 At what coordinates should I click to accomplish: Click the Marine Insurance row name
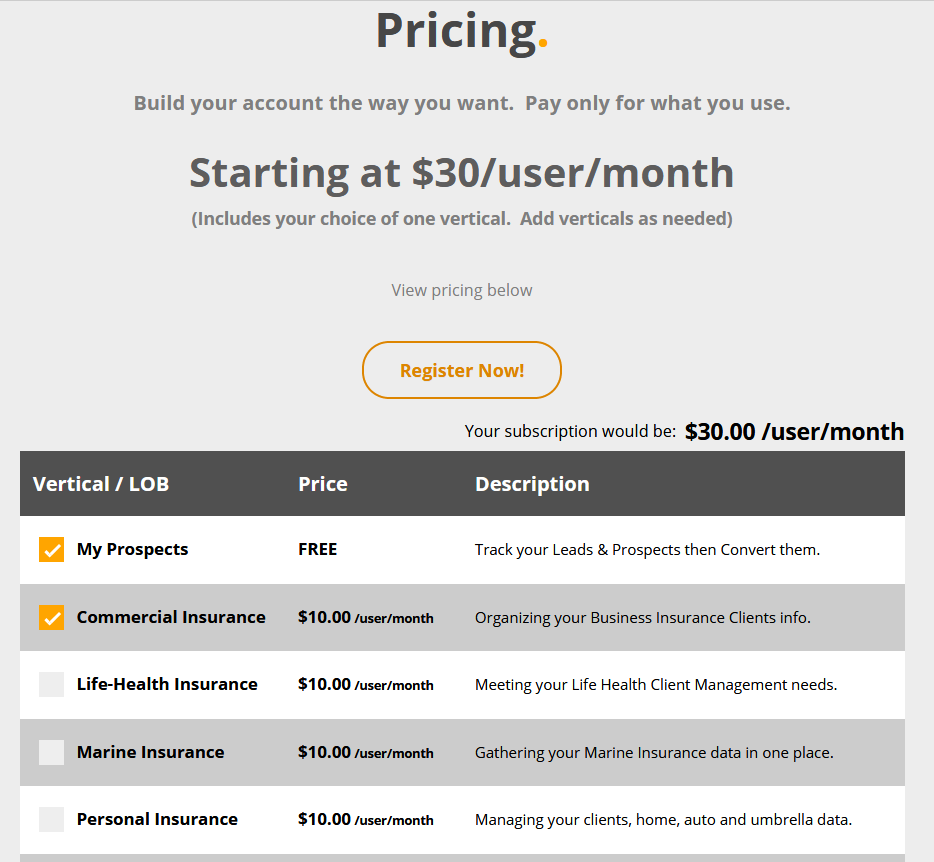click(x=150, y=752)
